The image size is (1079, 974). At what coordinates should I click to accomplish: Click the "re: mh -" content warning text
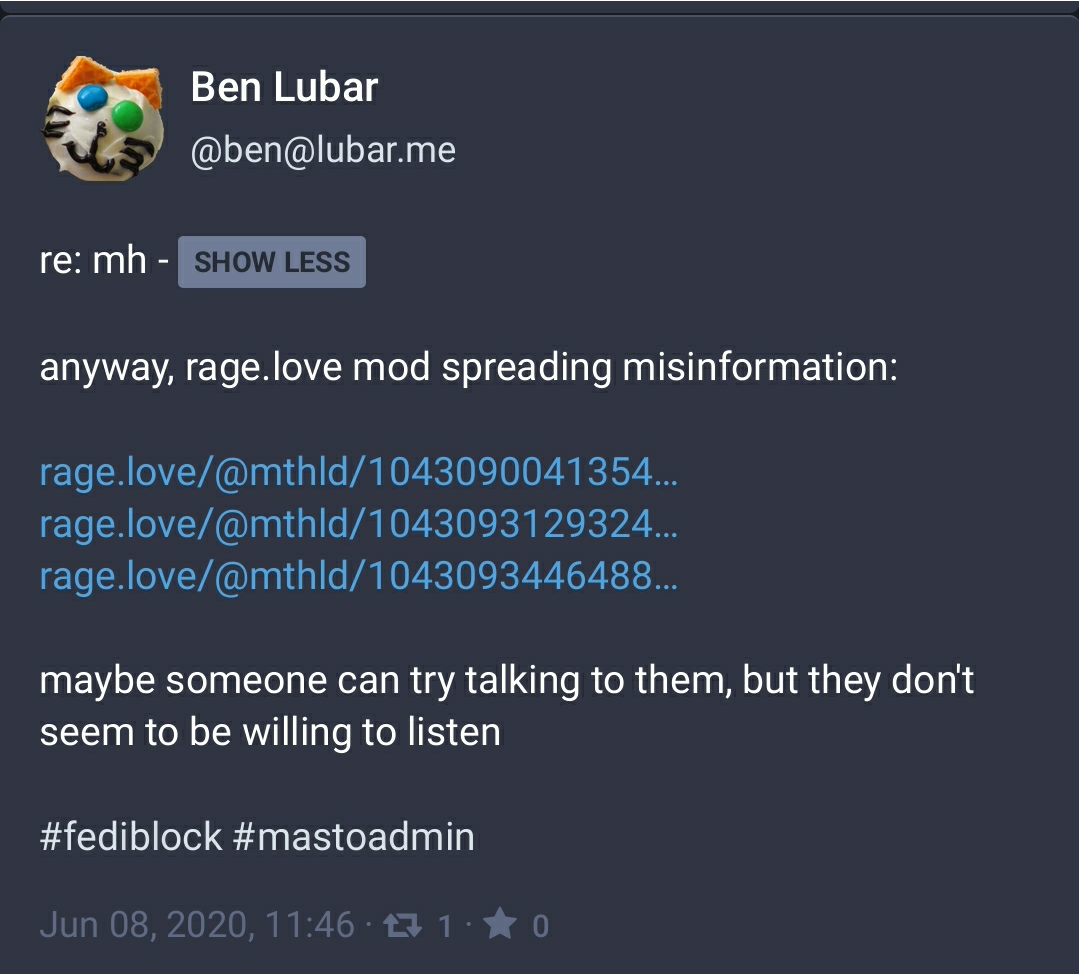pos(103,262)
